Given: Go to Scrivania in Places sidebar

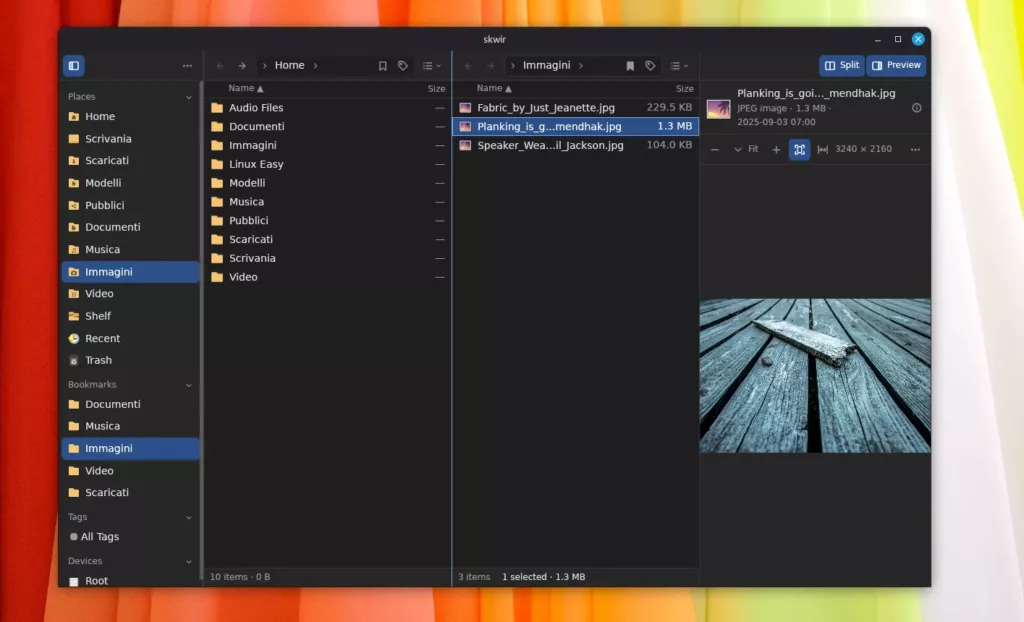Looking at the screenshot, I should [x=130, y=139].
